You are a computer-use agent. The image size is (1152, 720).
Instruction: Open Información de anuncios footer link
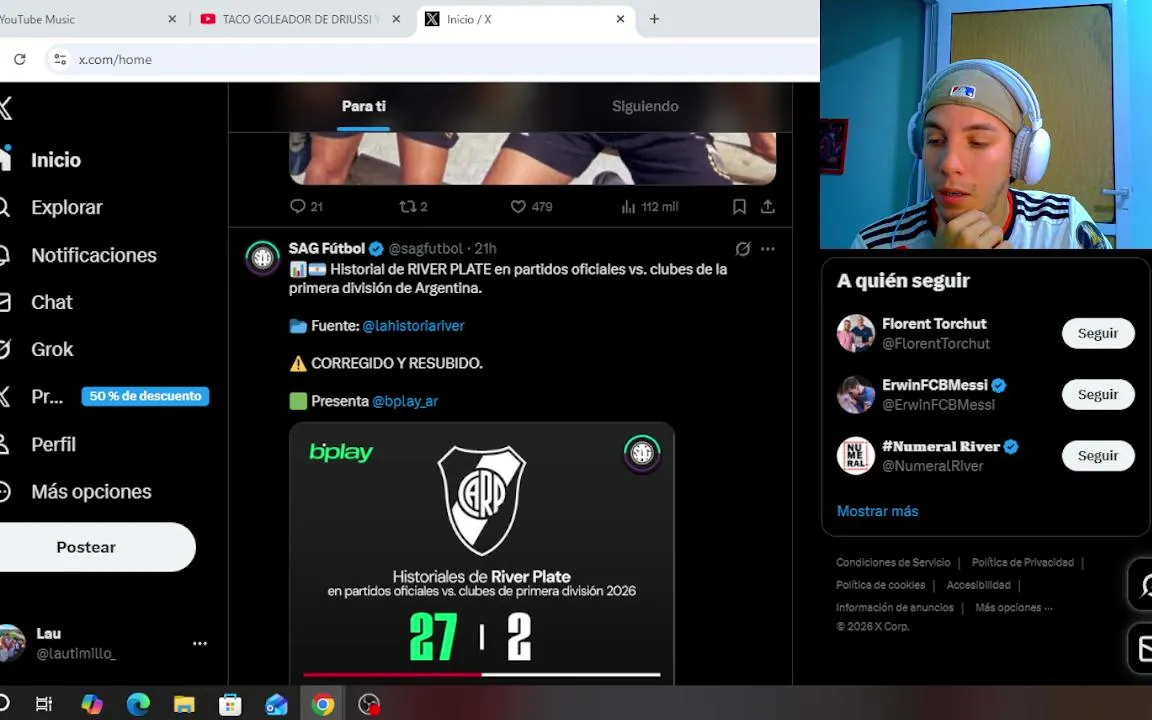[894, 608]
